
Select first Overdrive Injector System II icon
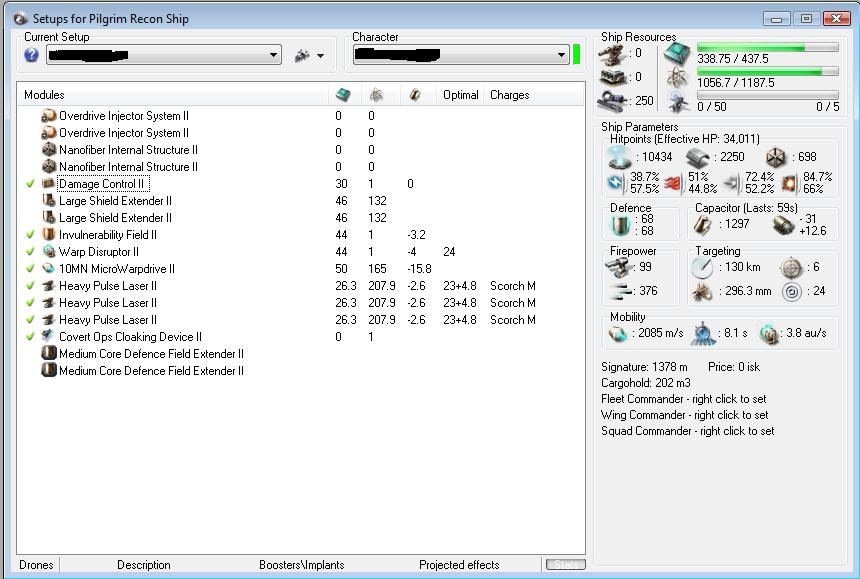tap(49, 116)
